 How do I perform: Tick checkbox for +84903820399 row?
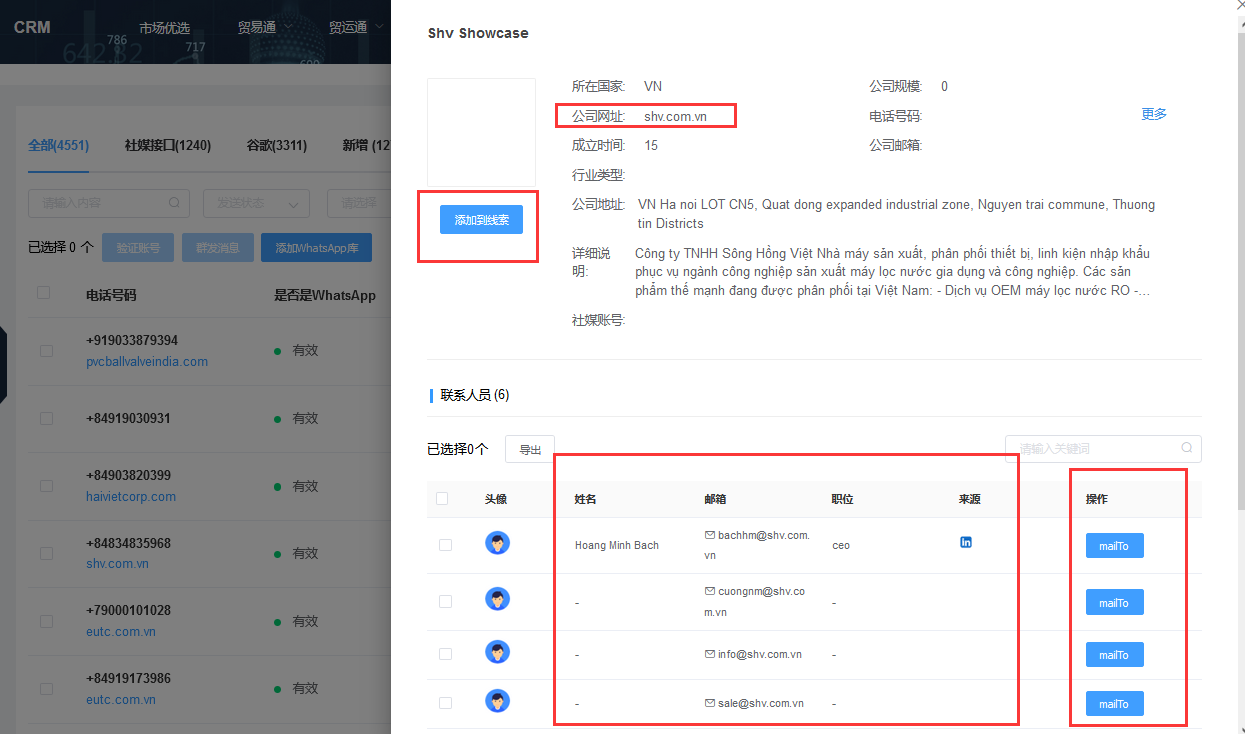(x=46, y=486)
